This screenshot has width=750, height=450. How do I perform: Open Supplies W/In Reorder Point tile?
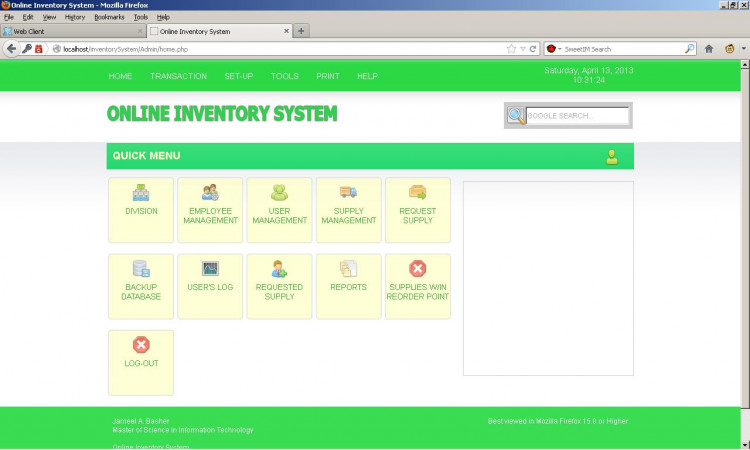(417, 269)
